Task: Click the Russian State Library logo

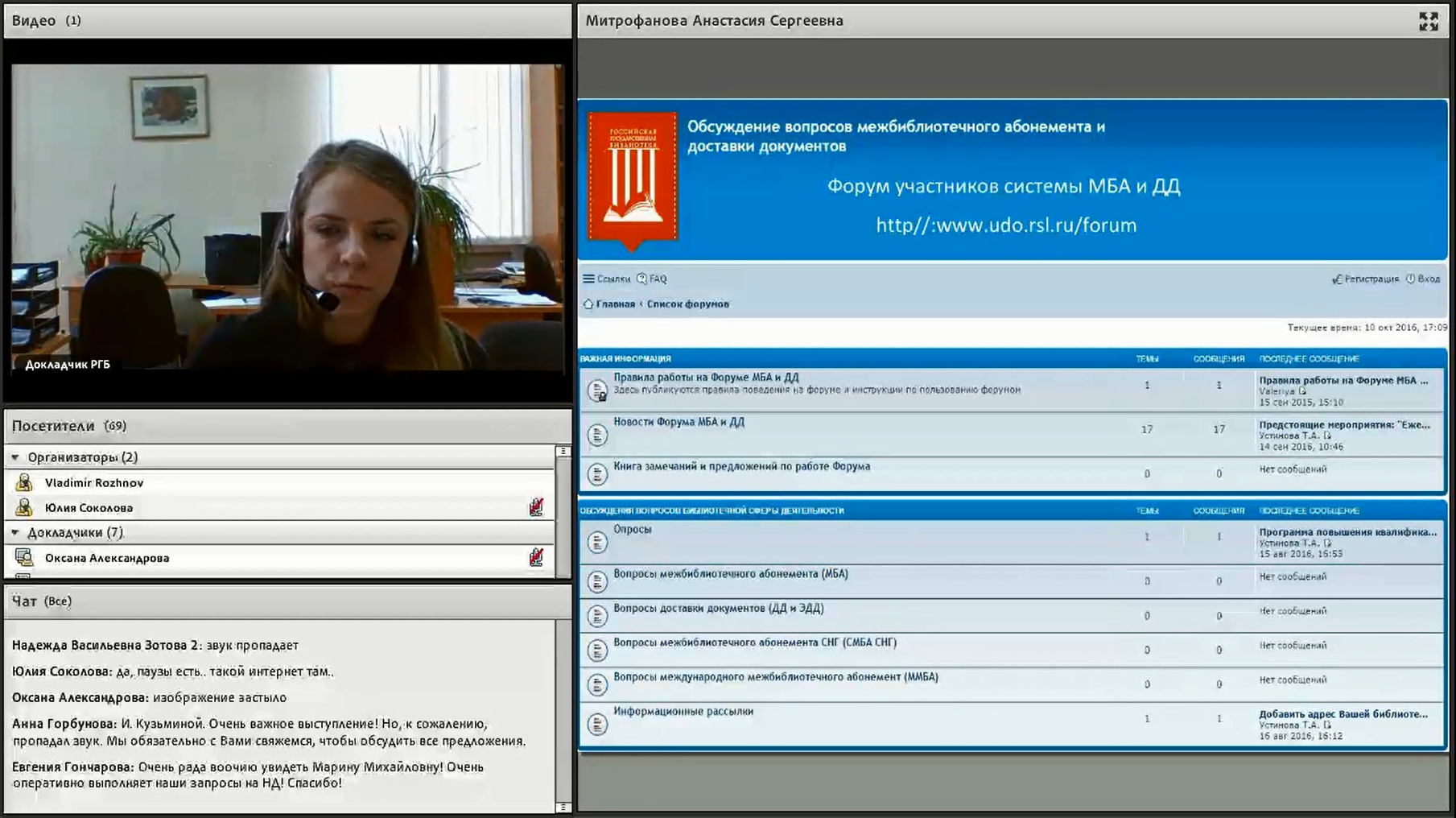Action: tap(632, 179)
